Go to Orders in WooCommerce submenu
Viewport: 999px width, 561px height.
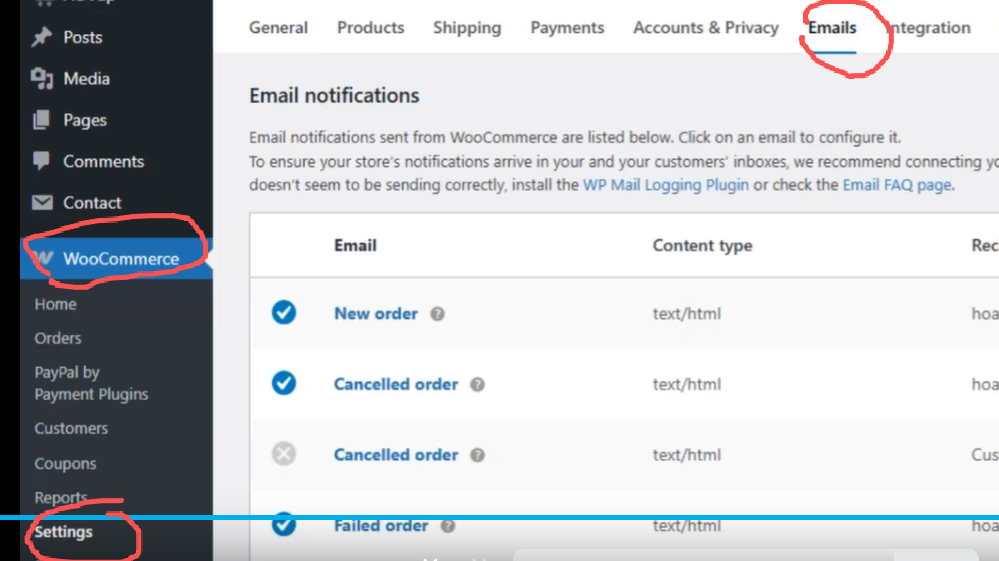point(58,338)
